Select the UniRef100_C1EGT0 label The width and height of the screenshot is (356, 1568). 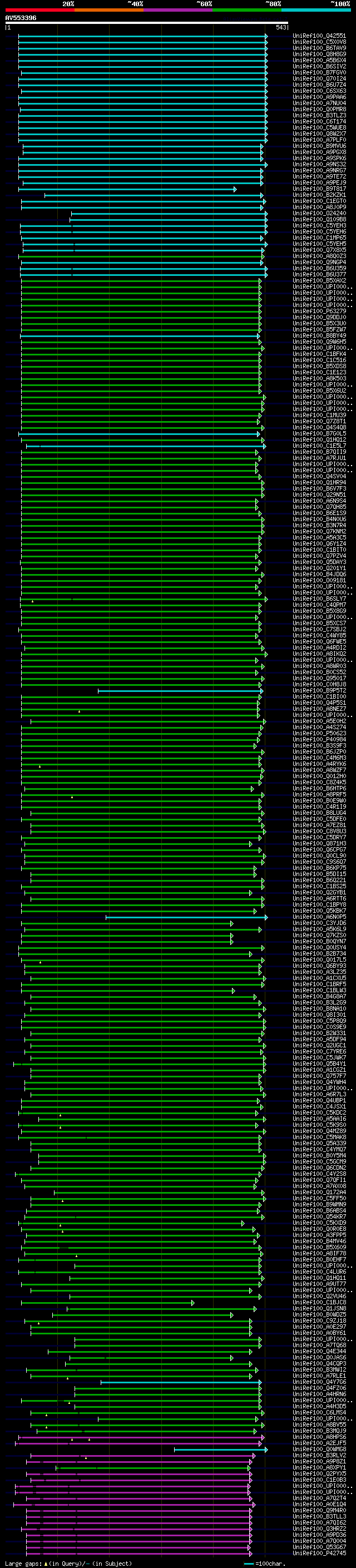(x=319, y=201)
